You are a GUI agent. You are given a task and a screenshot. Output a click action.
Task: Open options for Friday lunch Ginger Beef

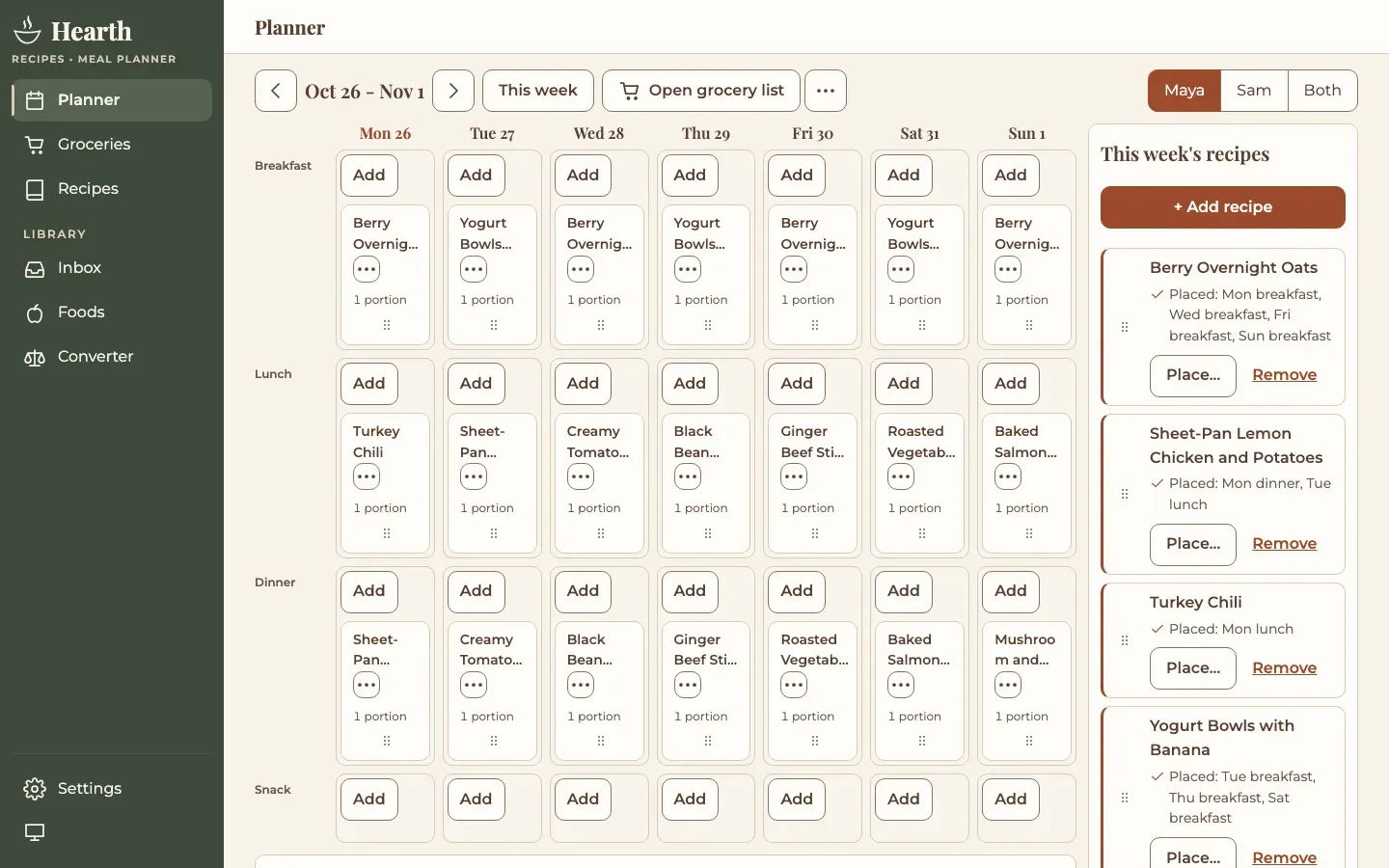tap(794, 476)
